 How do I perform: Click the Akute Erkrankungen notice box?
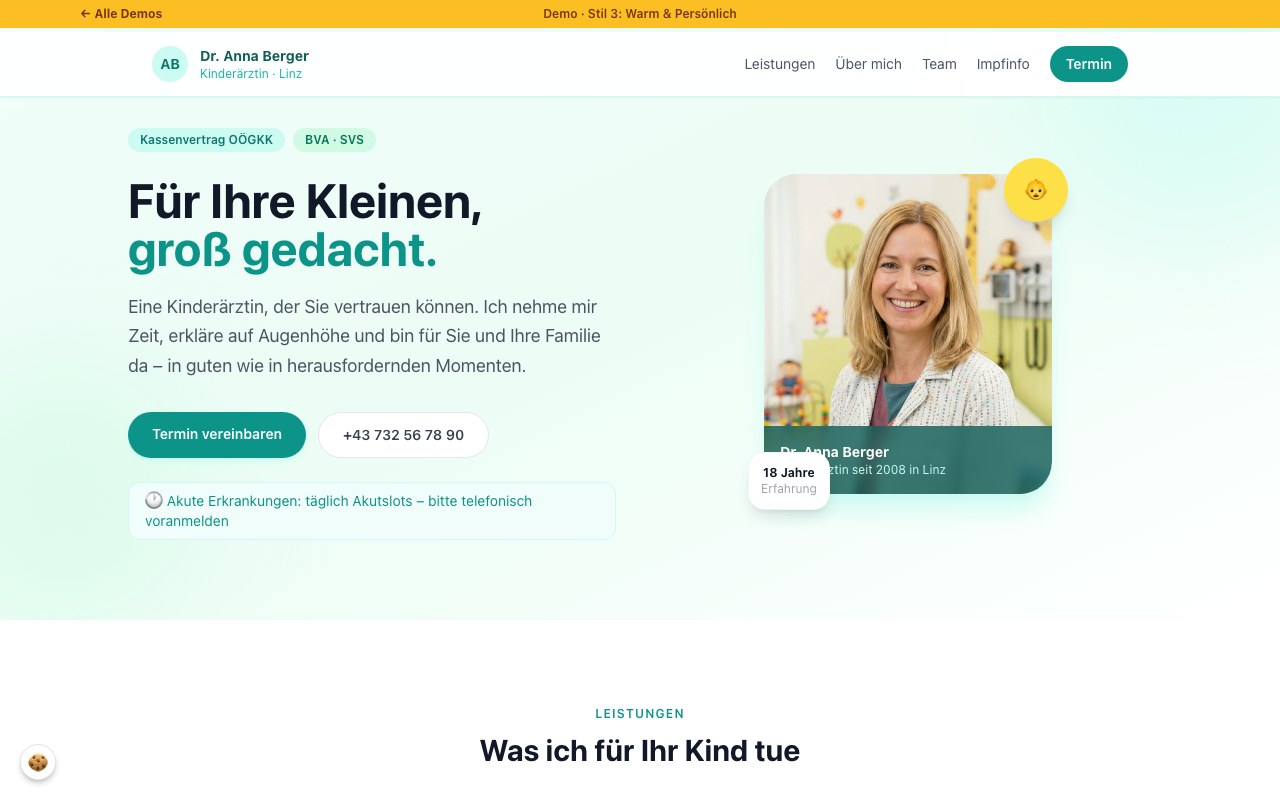[372, 511]
